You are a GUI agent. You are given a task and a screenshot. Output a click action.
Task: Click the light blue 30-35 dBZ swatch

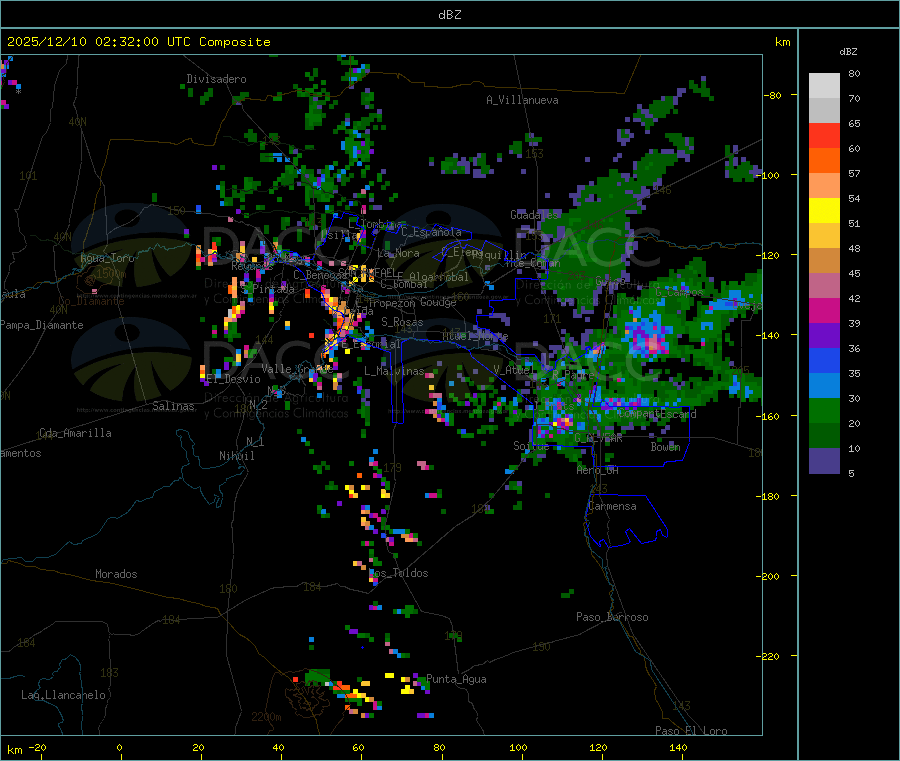click(x=824, y=386)
